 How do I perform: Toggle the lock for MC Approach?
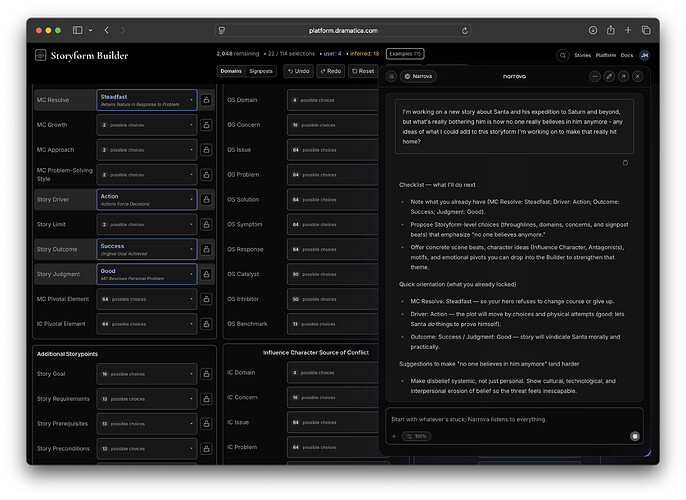tap(206, 150)
